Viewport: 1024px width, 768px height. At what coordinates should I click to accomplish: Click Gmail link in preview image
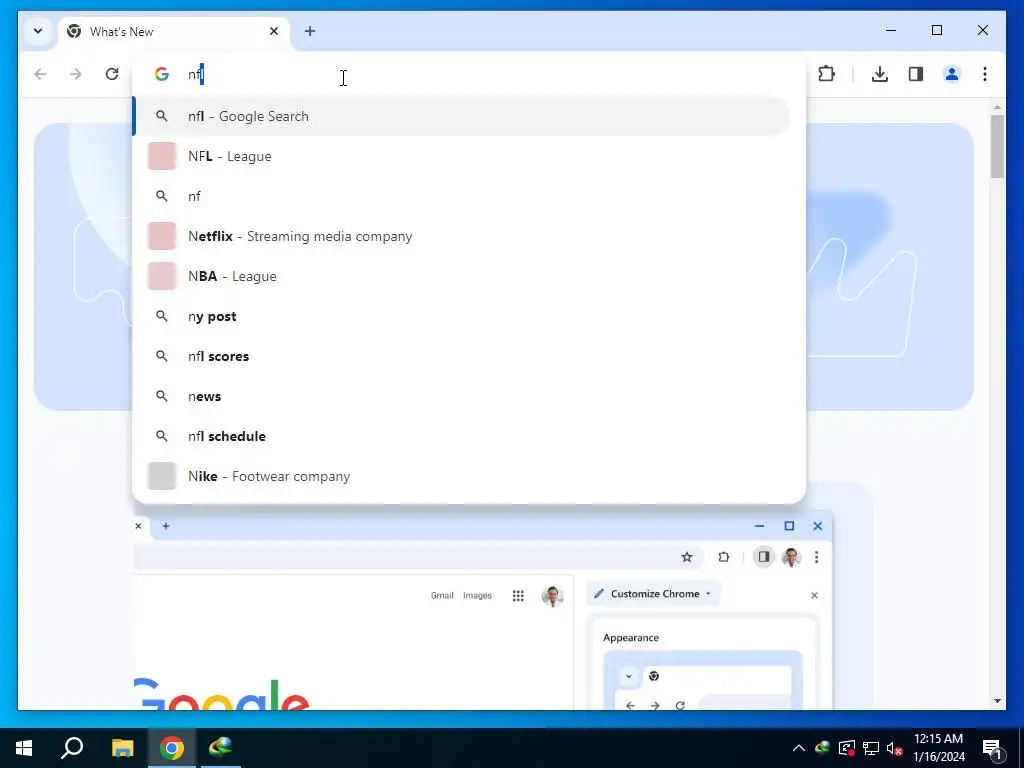click(442, 596)
